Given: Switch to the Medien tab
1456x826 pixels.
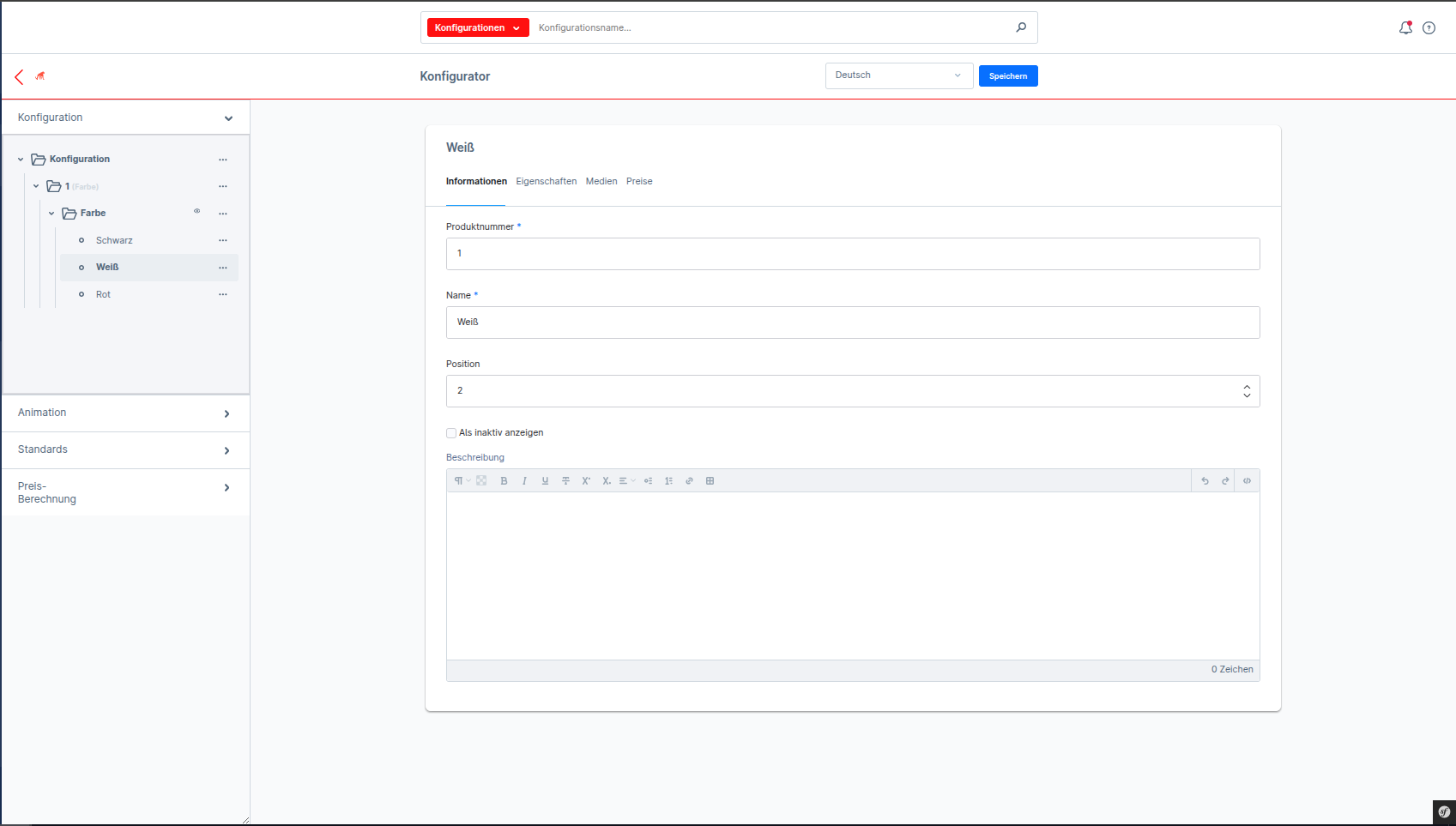Looking at the screenshot, I should (601, 181).
